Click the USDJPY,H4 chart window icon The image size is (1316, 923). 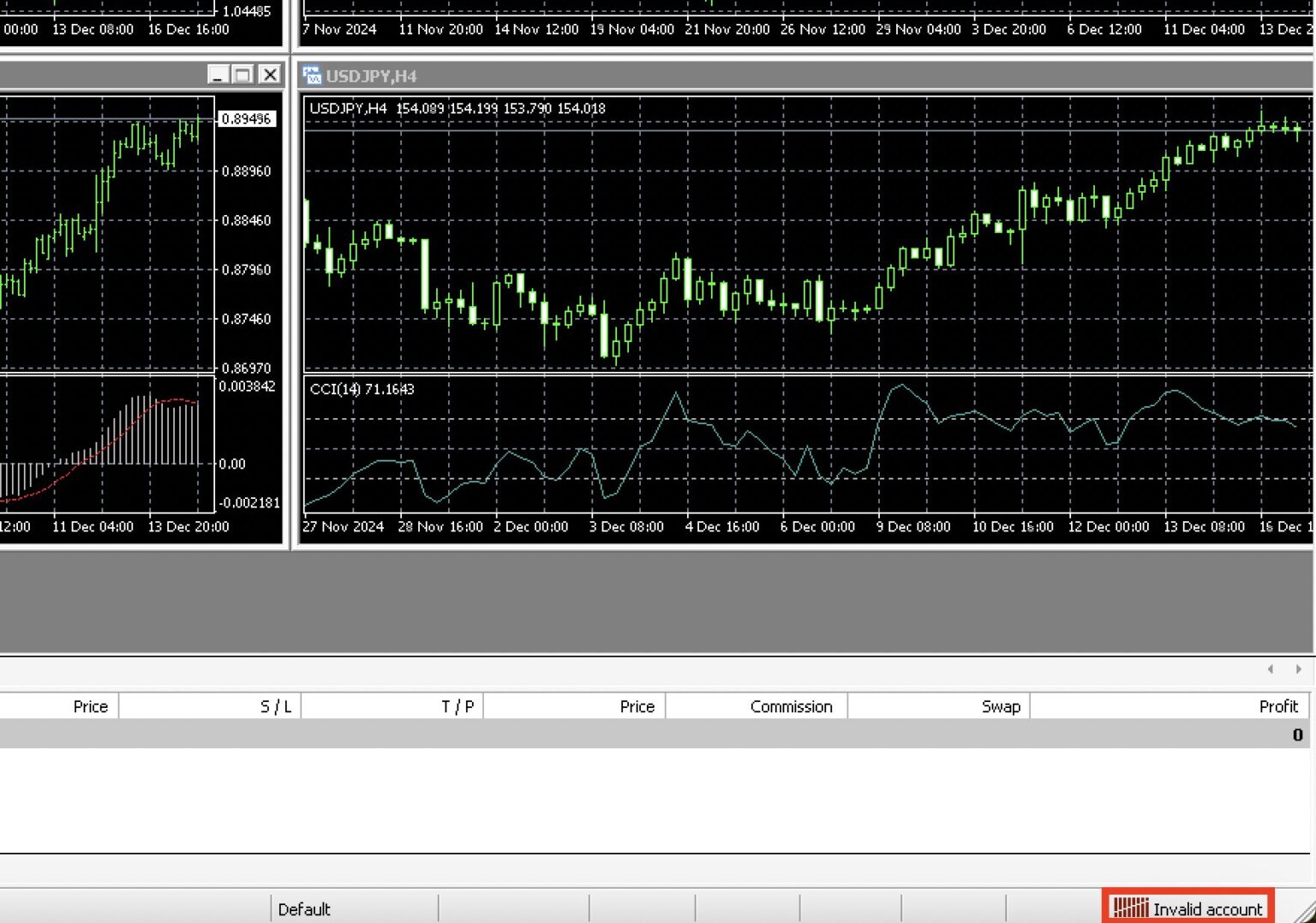point(312,75)
